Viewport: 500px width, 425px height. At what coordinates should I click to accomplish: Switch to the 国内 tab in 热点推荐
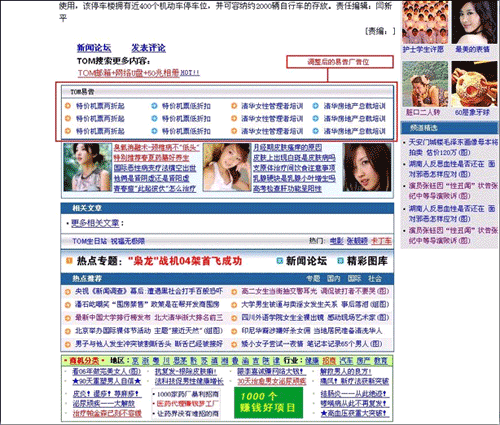click(x=334, y=279)
